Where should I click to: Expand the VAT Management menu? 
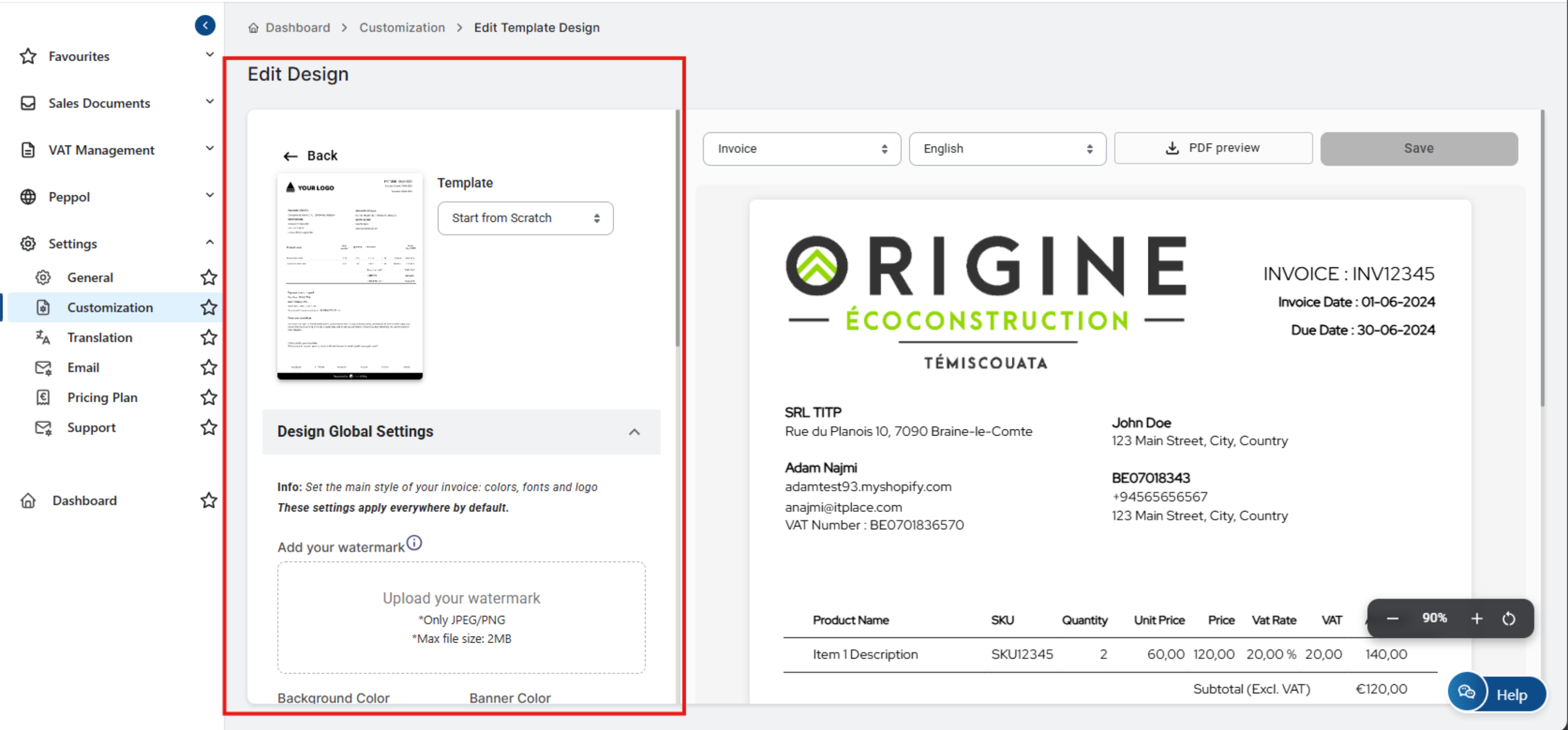click(101, 150)
